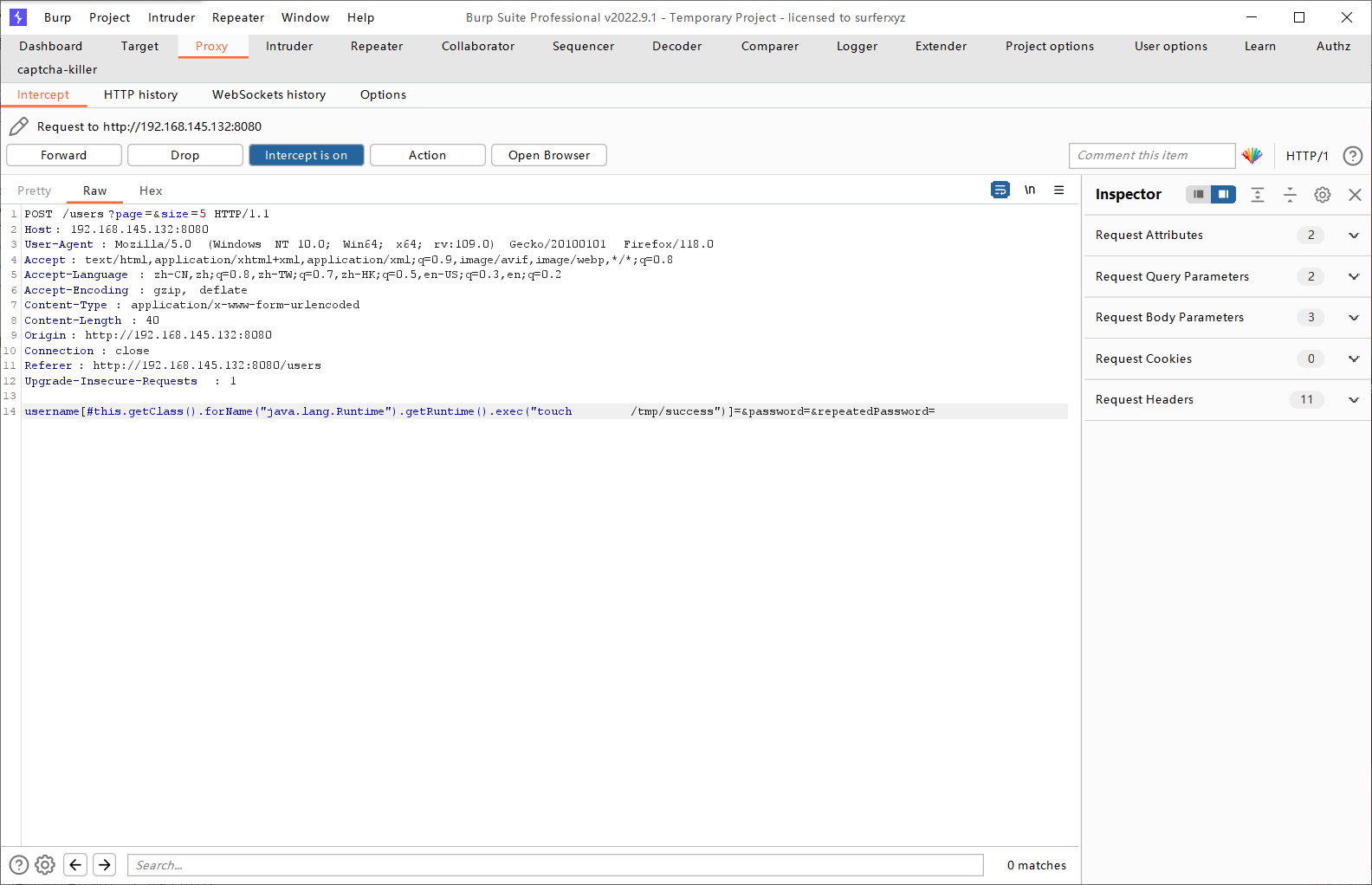The height and width of the screenshot is (885, 1372).
Task: Open Inspector settings gear
Action: [1323, 195]
